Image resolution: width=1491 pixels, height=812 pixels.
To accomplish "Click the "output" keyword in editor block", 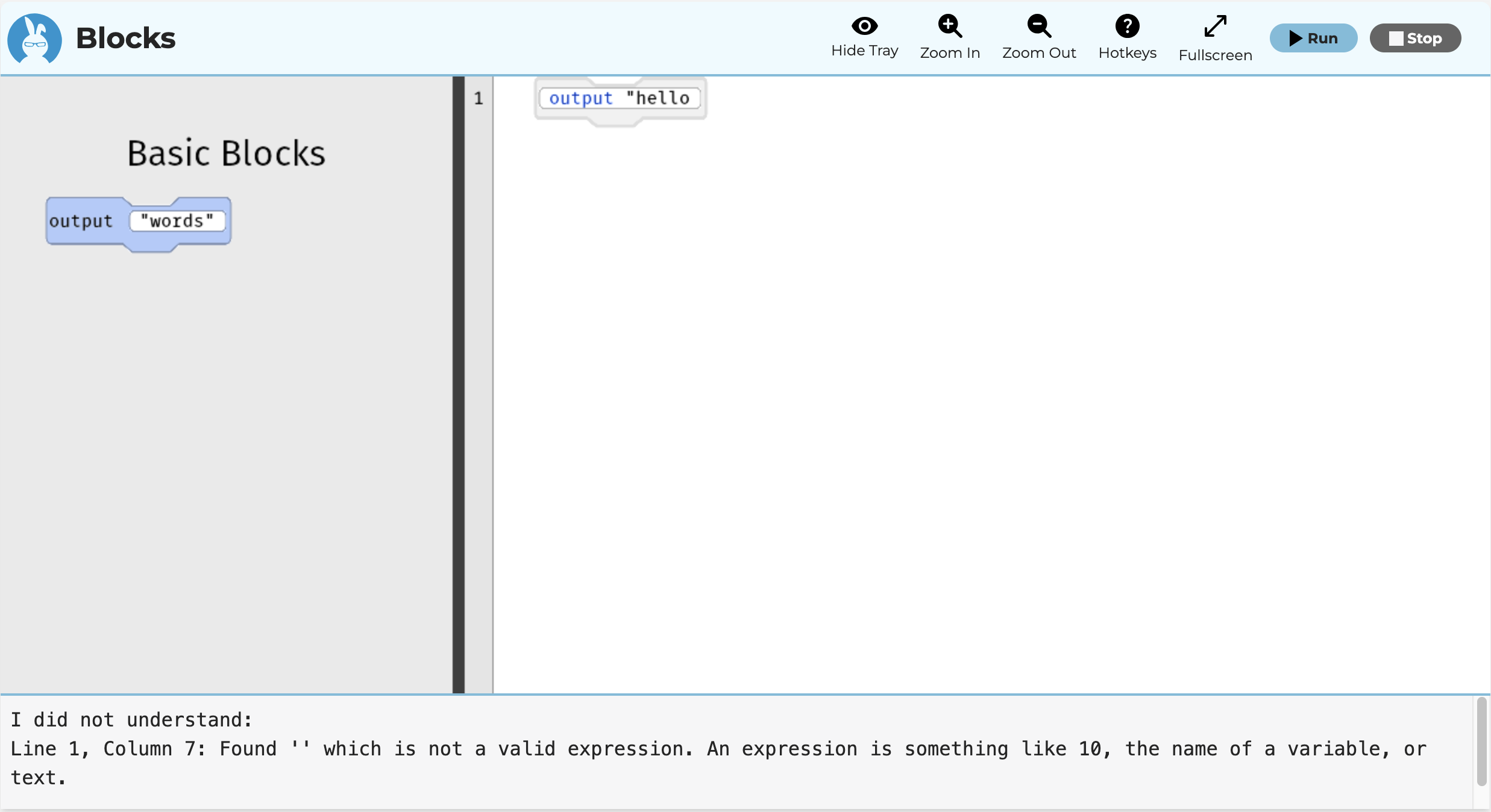I will (580, 98).
